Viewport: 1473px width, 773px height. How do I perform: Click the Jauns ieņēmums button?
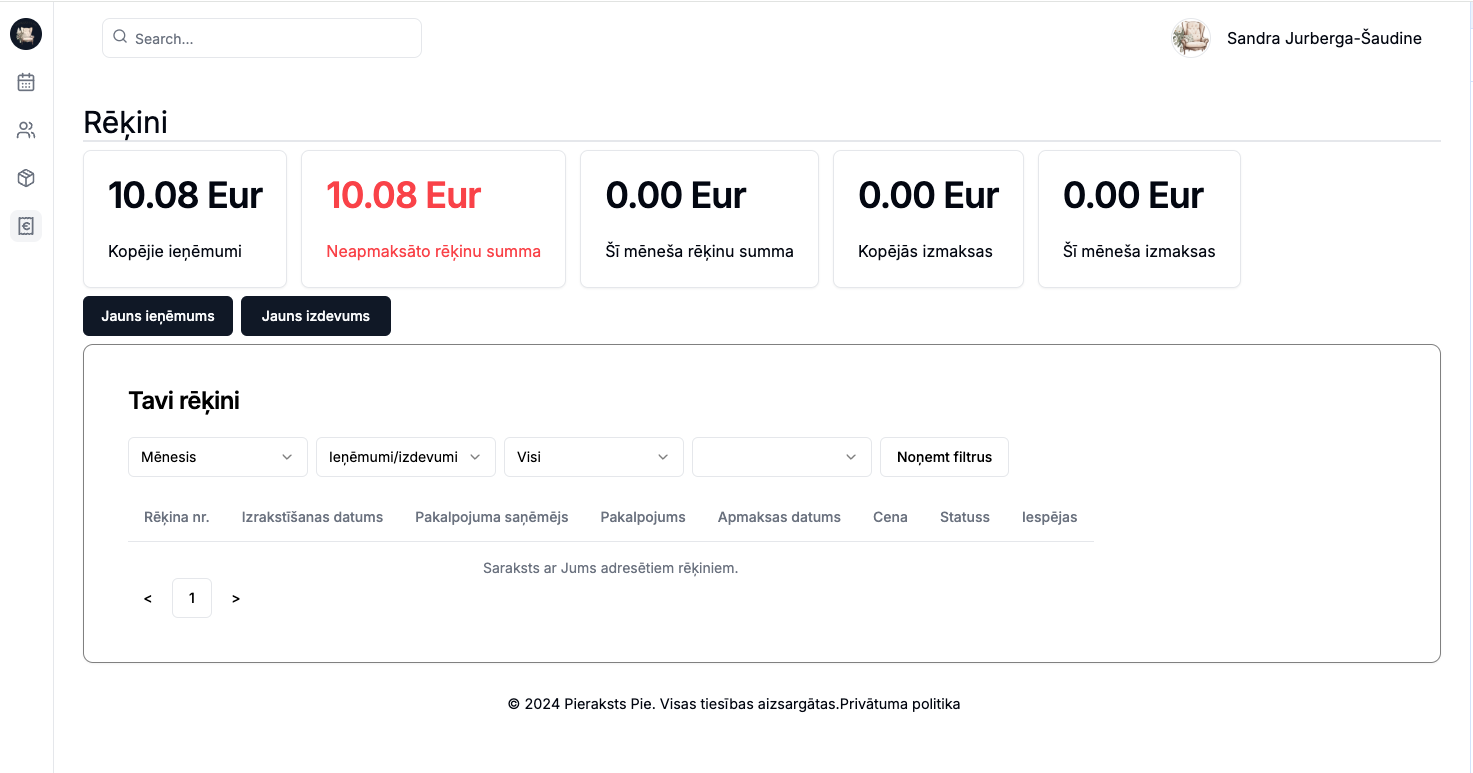[158, 316]
